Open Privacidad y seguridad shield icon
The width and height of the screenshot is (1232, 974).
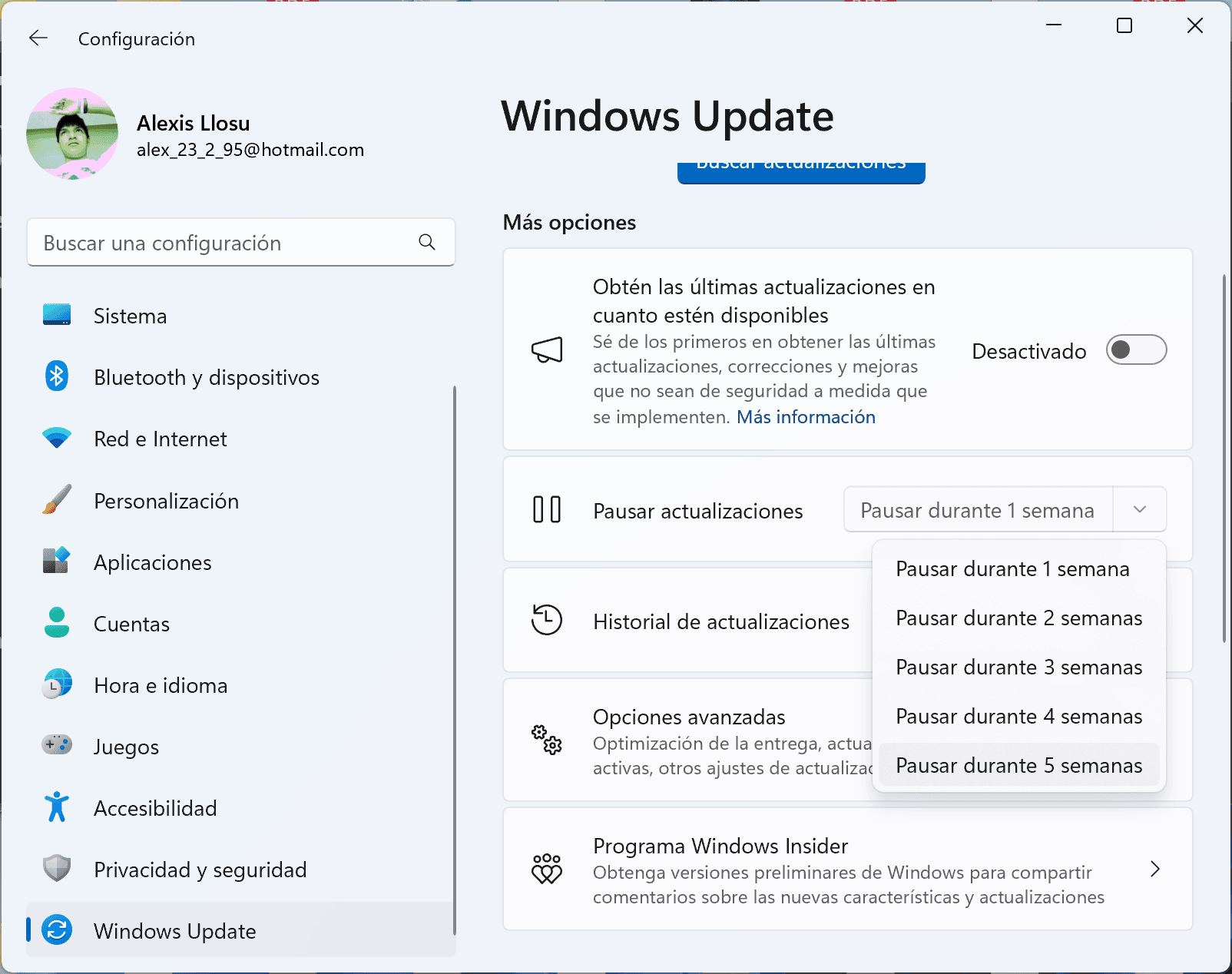coord(55,869)
